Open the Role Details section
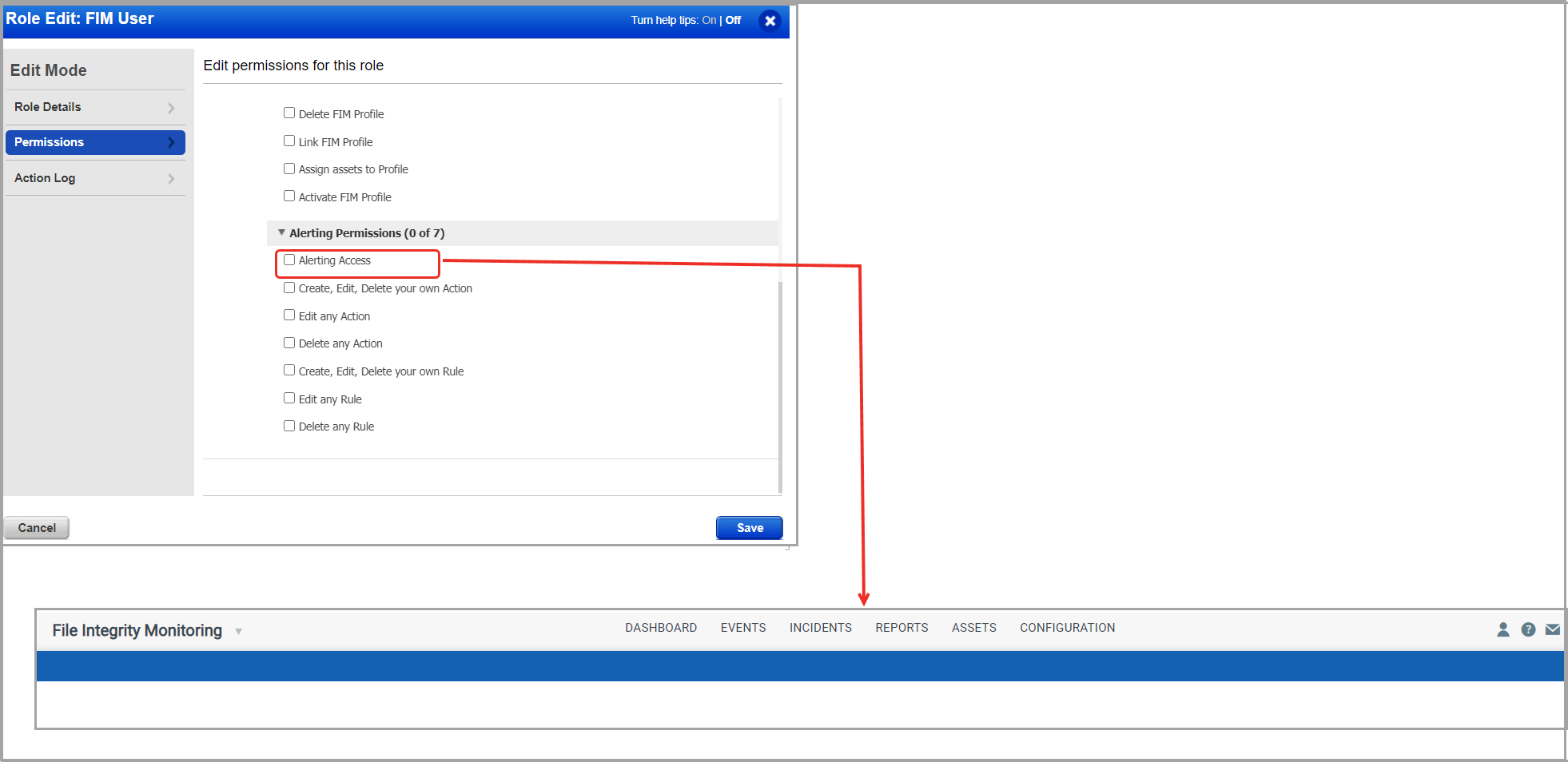 coord(95,107)
